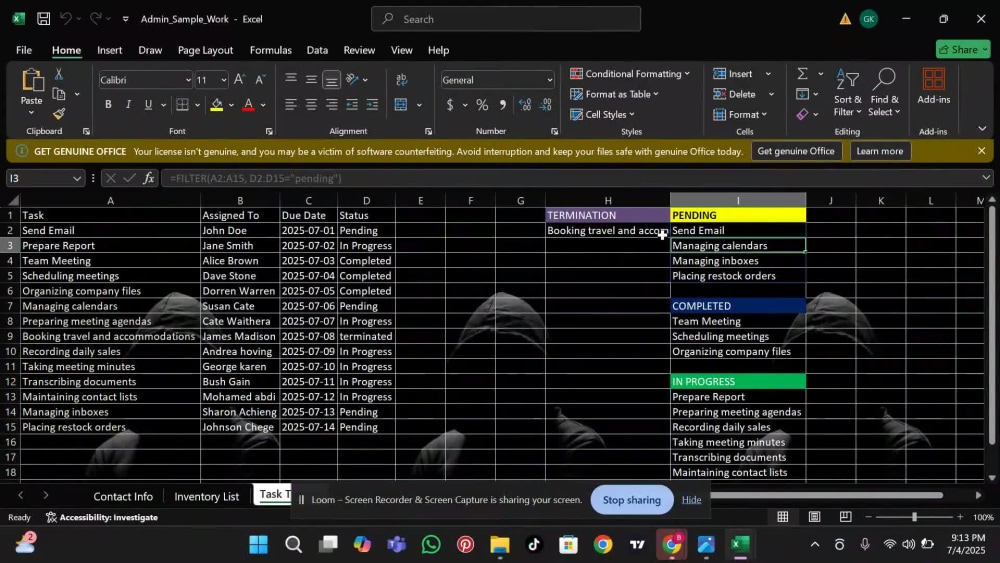Open the General number format dropdown
The image size is (1000, 563).
tap(549, 80)
